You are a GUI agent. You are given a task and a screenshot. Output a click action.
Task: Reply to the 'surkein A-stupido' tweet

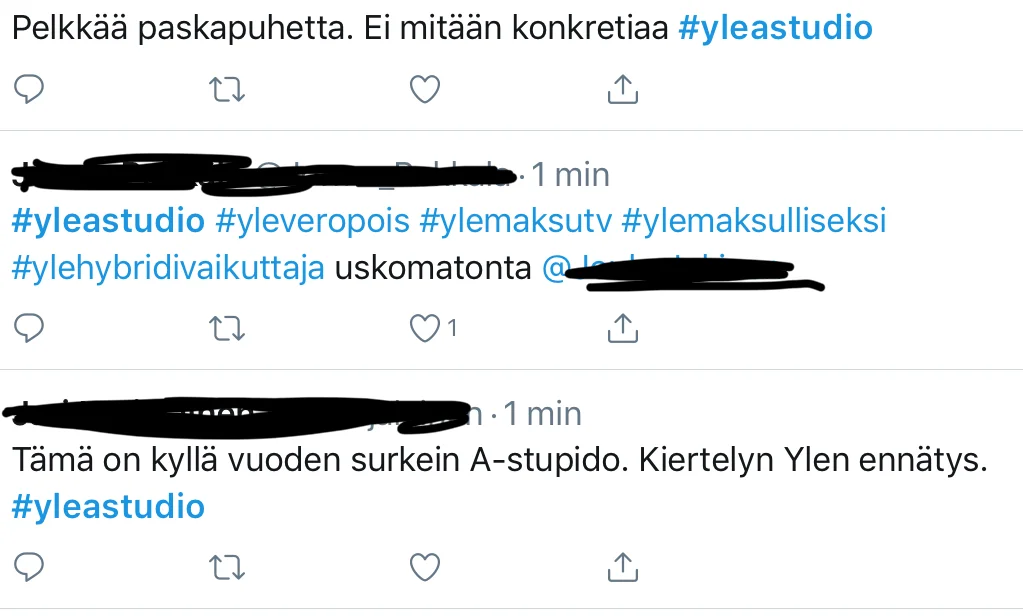[x=29, y=566]
